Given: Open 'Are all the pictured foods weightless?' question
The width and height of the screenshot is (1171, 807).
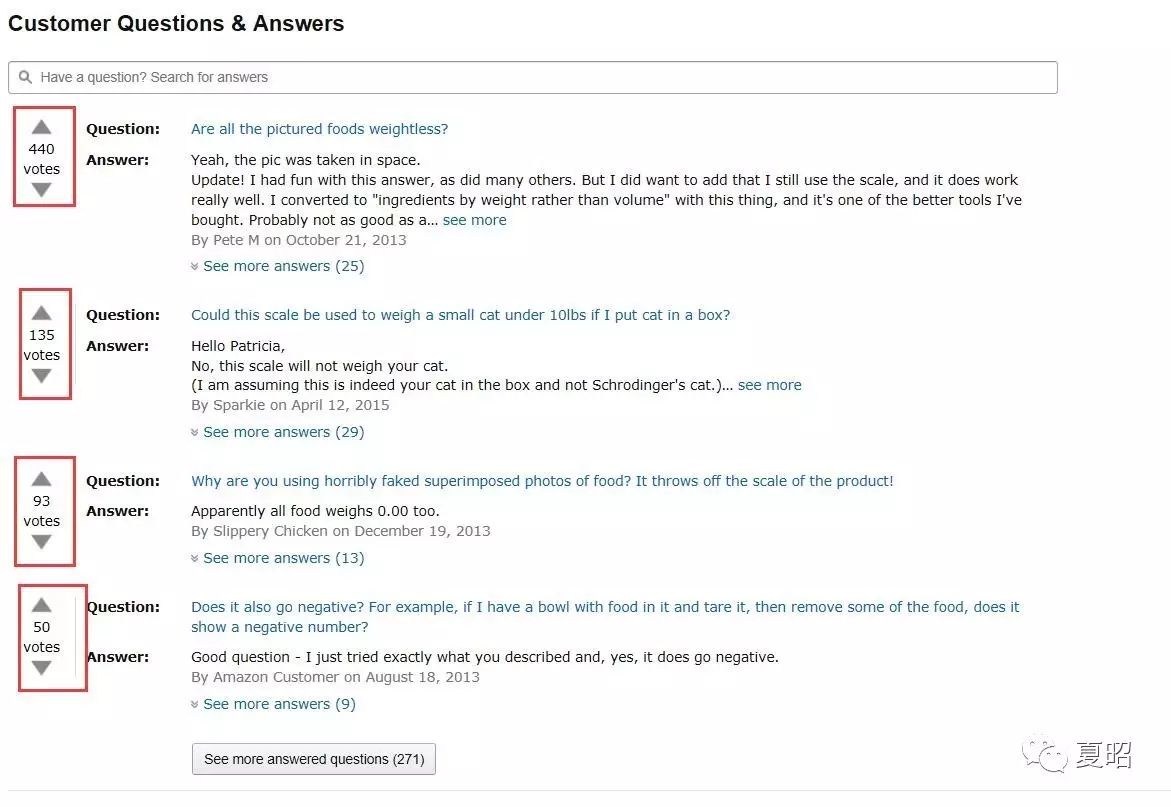Looking at the screenshot, I should click(319, 129).
